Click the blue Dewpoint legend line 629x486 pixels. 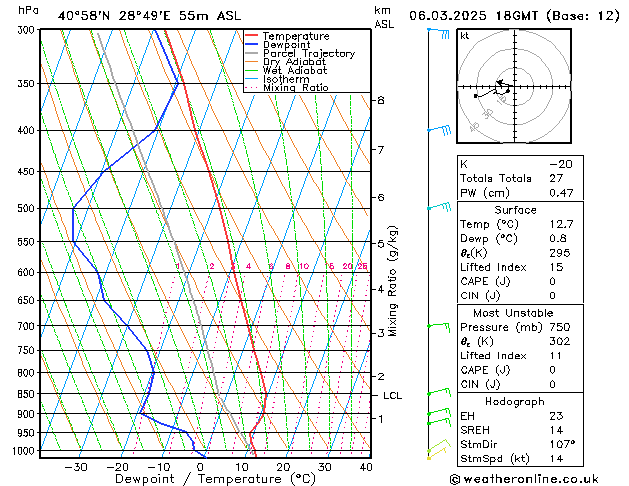point(252,45)
